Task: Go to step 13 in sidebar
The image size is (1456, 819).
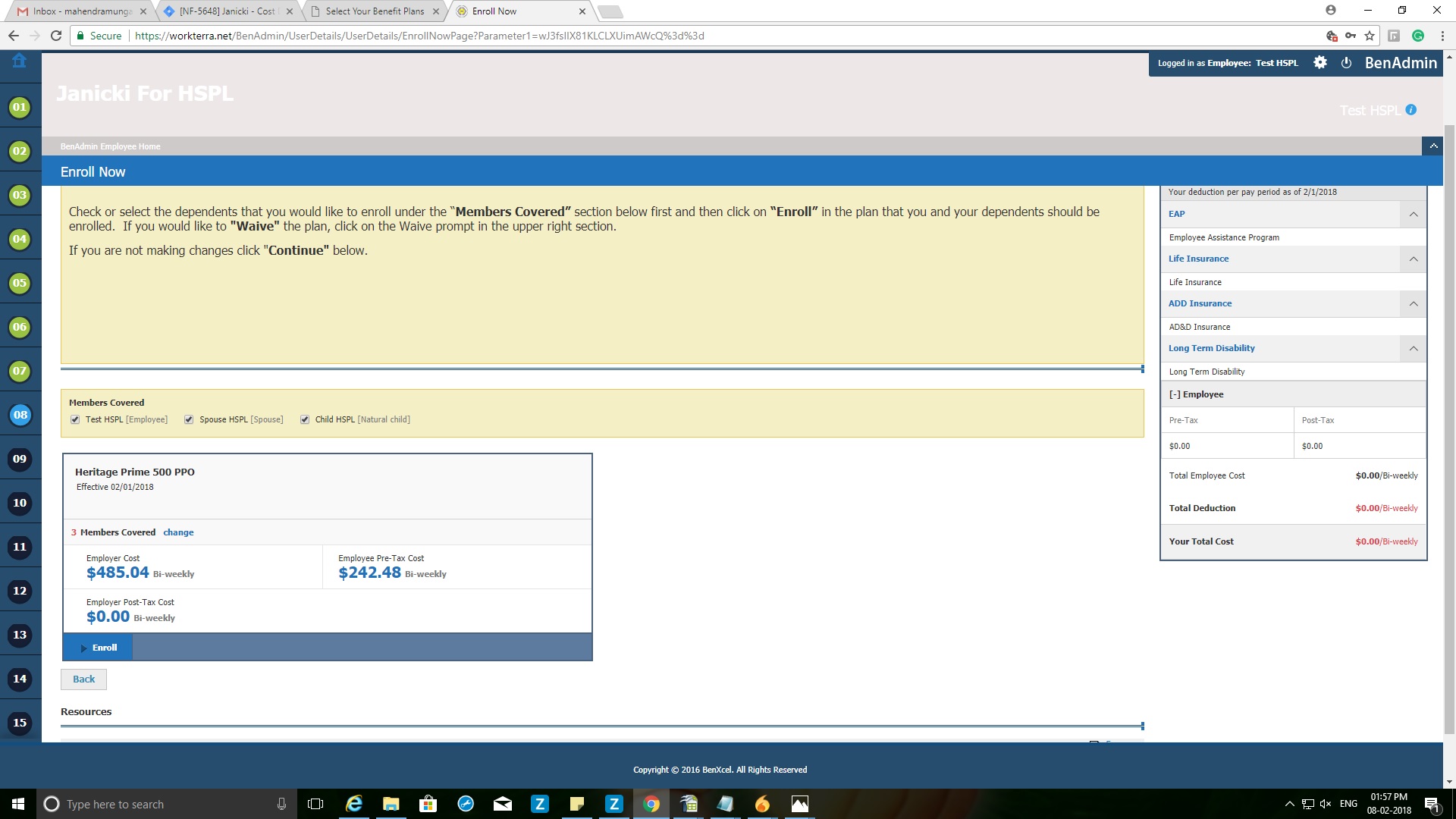Action: coord(20,635)
